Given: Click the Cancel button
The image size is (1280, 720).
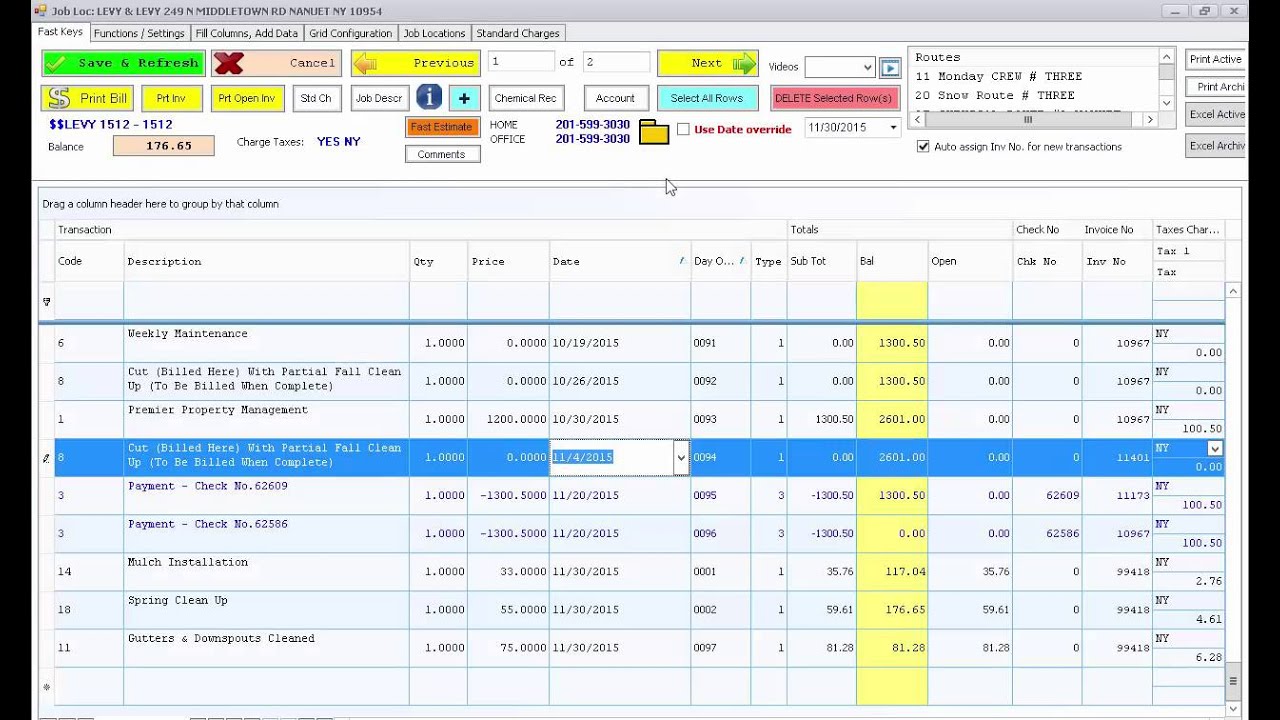Looking at the screenshot, I should [276, 63].
